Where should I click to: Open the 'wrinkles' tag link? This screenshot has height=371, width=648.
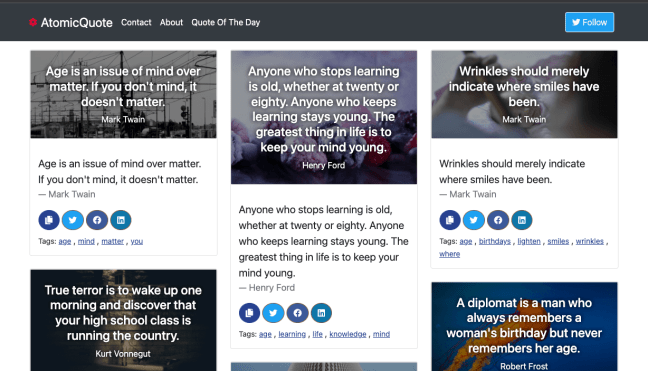[x=590, y=241]
